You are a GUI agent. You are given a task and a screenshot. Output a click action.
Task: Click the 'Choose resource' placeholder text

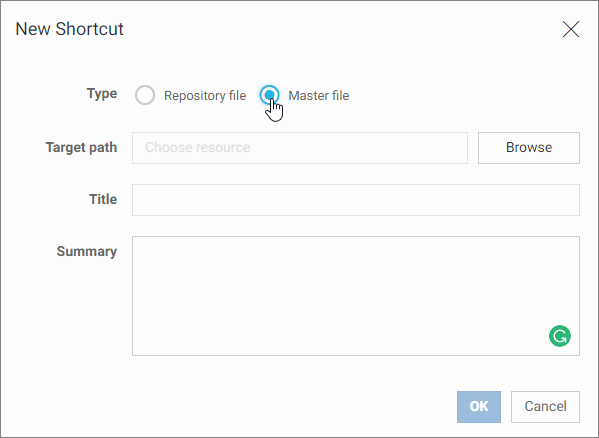(x=198, y=147)
